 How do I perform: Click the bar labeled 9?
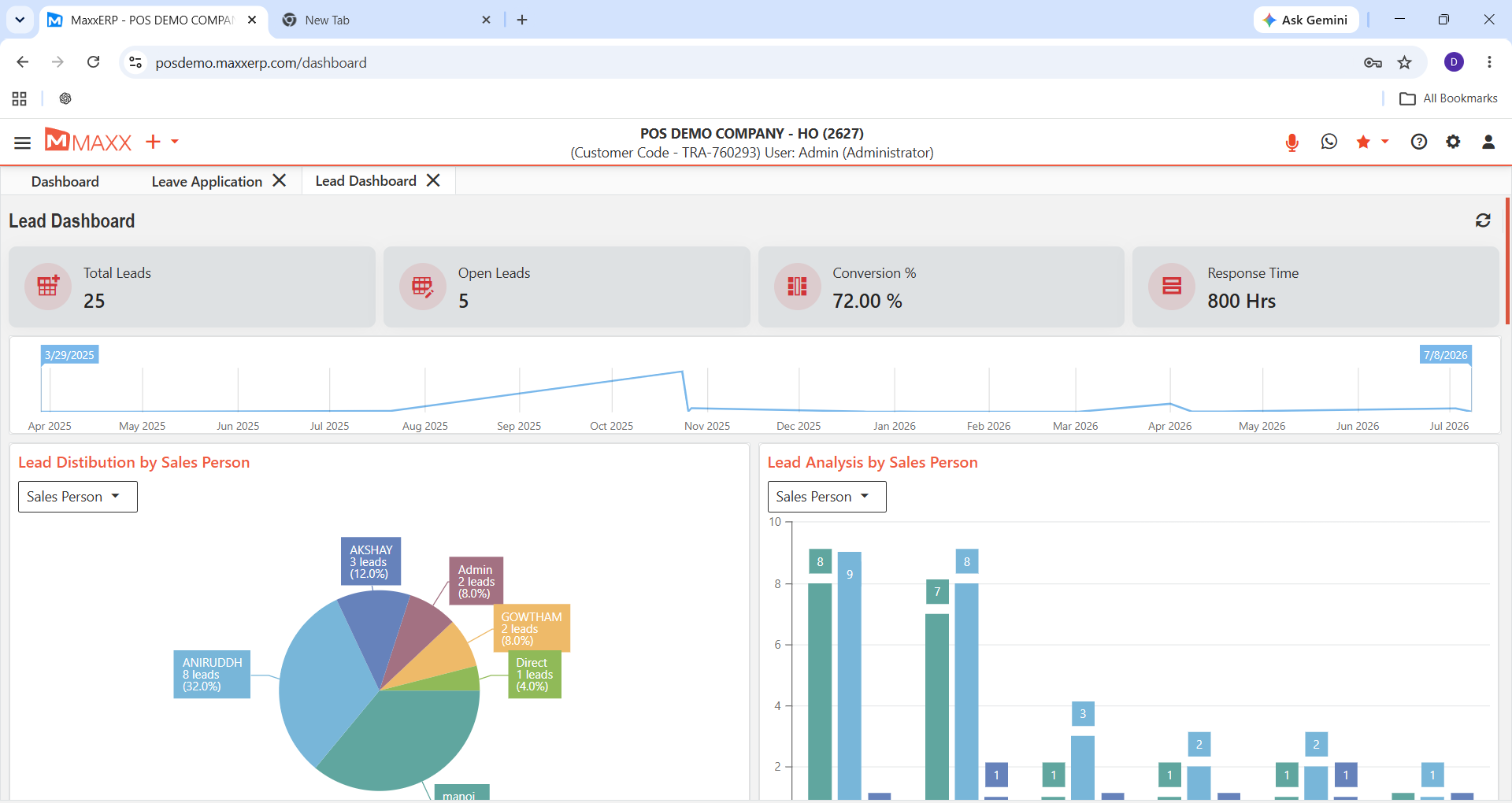850,675
